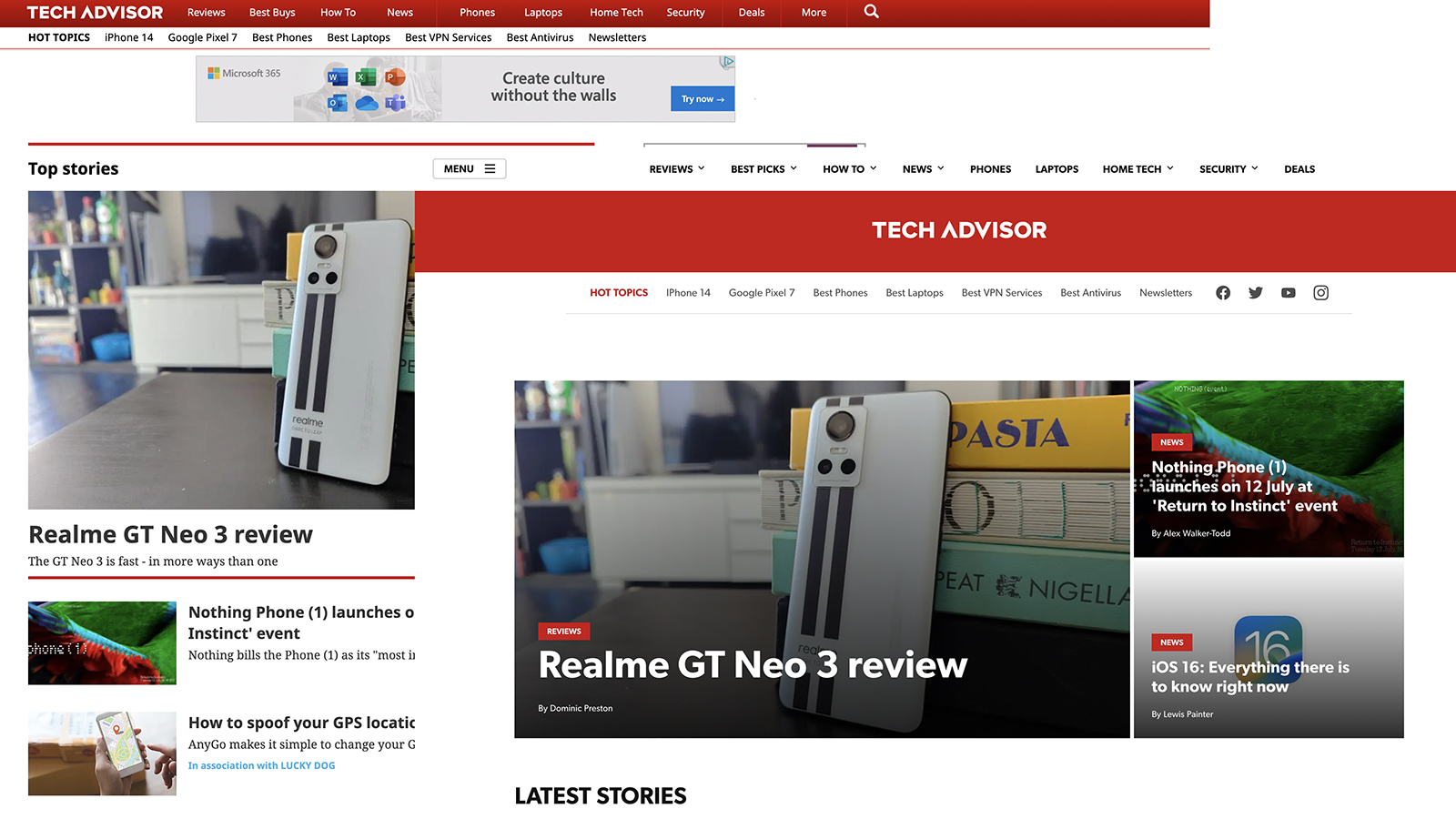Click the large centered Tech Advisor banner logo
This screenshot has height=819, width=1456.
coord(959,230)
